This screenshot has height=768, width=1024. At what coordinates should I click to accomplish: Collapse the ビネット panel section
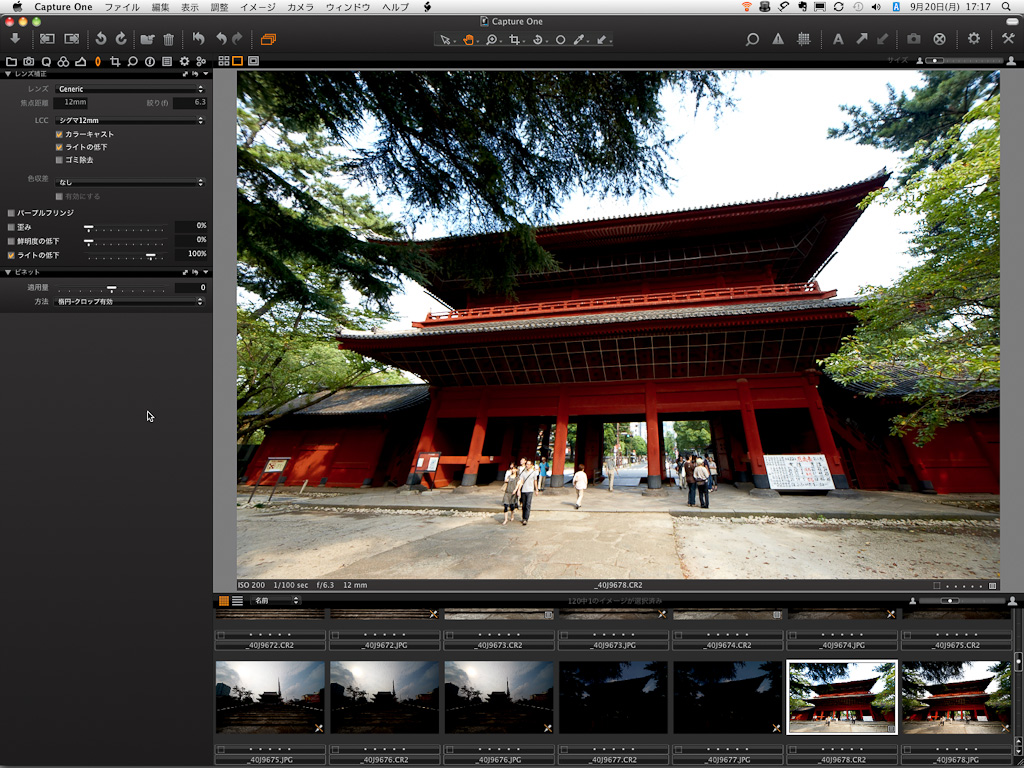tap(9, 272)
